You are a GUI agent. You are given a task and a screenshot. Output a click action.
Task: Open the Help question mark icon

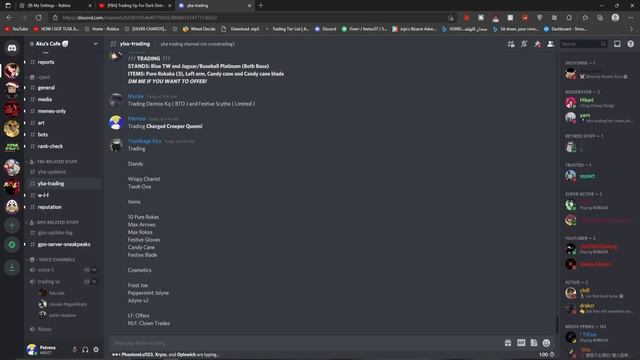631,44
